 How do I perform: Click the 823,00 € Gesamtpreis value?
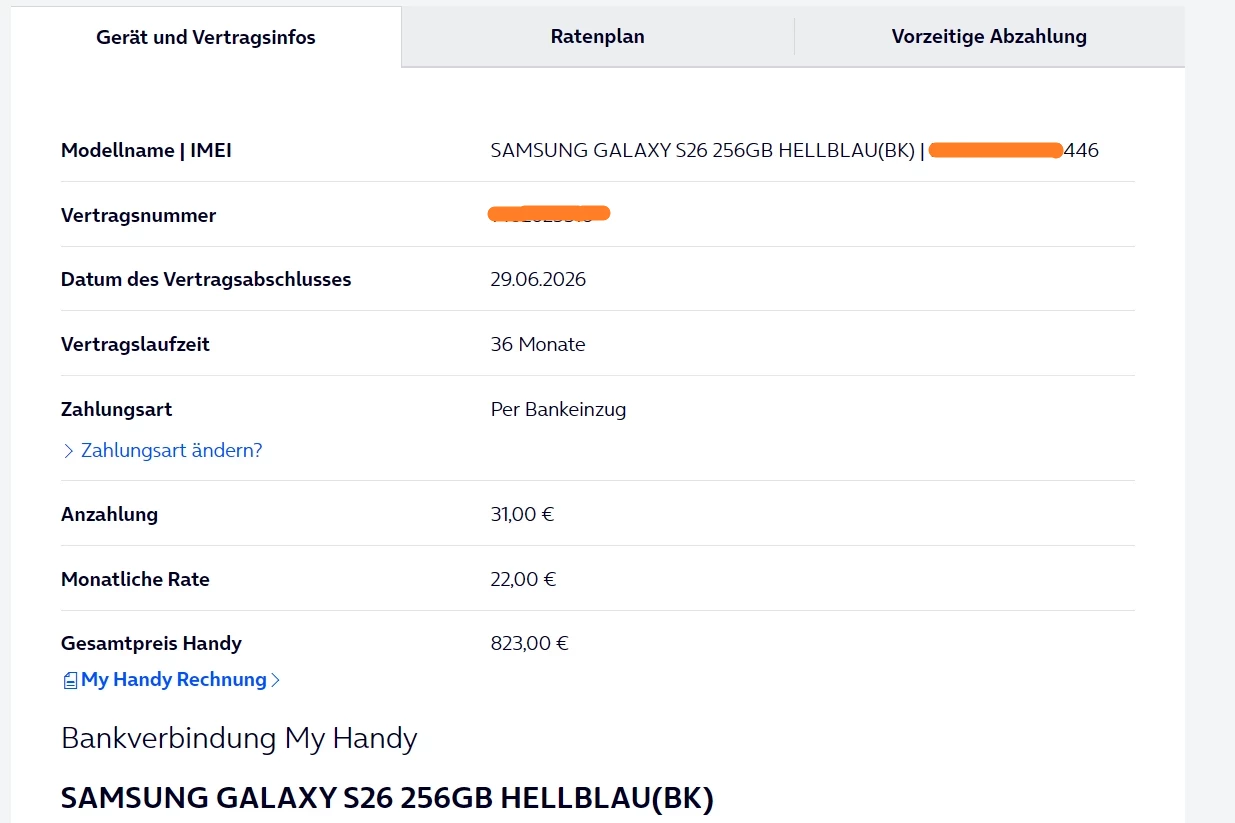(529, 644)
